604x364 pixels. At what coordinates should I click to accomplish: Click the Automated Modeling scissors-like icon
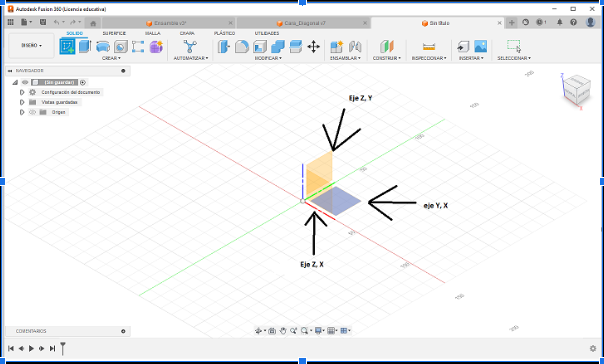[x=190, y=47]
